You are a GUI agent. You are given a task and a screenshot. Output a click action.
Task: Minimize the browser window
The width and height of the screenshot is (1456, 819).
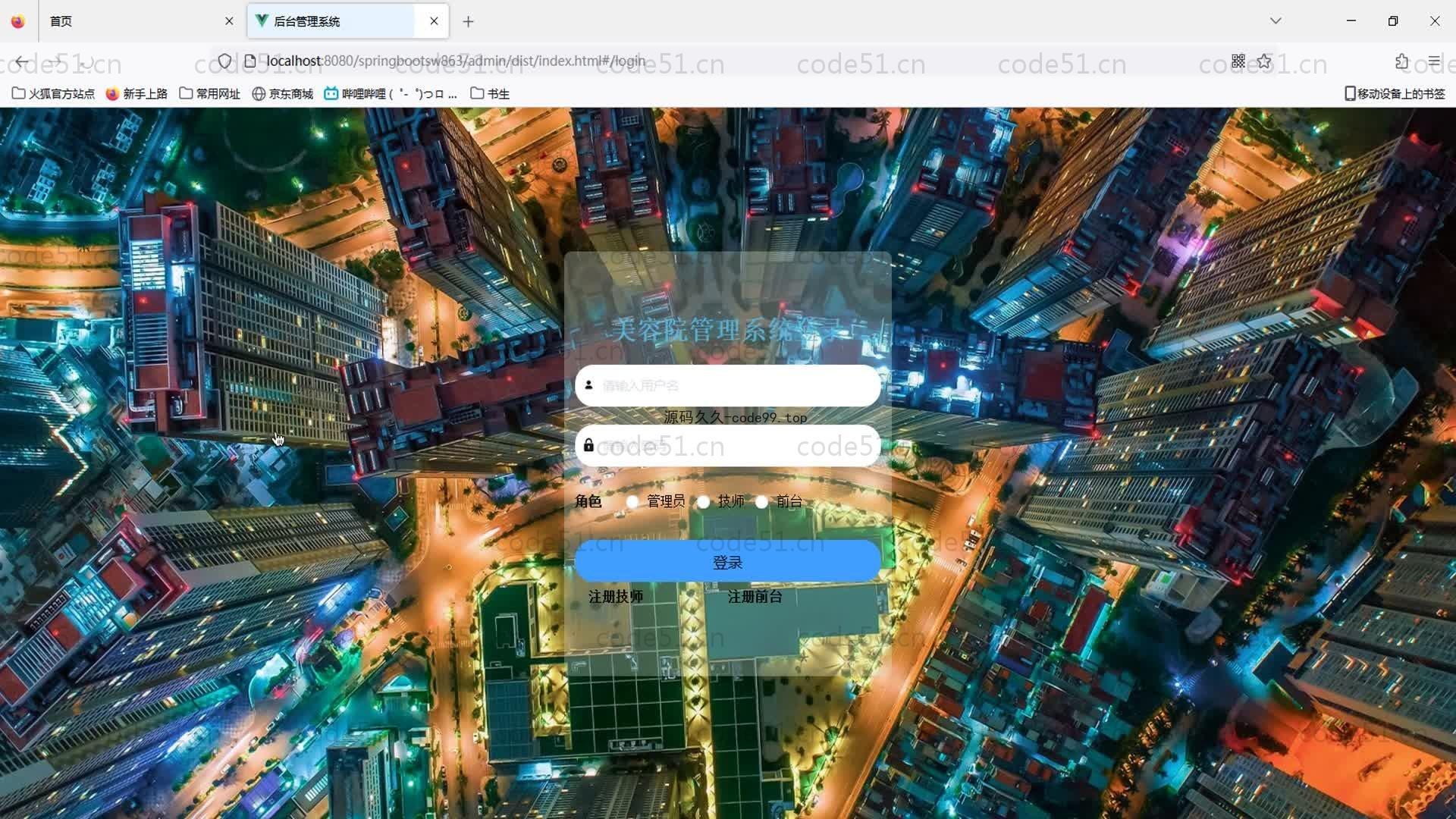pos(1351,21)
